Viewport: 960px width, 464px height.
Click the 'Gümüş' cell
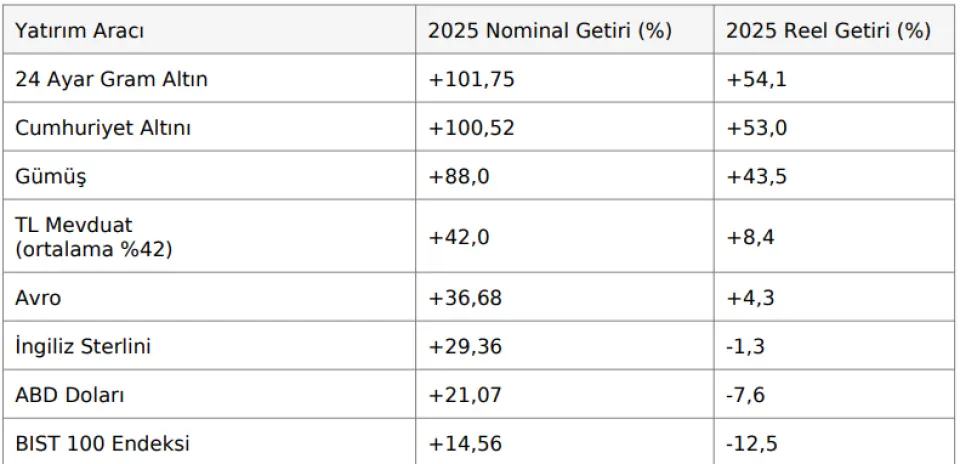tap(51, 177)
